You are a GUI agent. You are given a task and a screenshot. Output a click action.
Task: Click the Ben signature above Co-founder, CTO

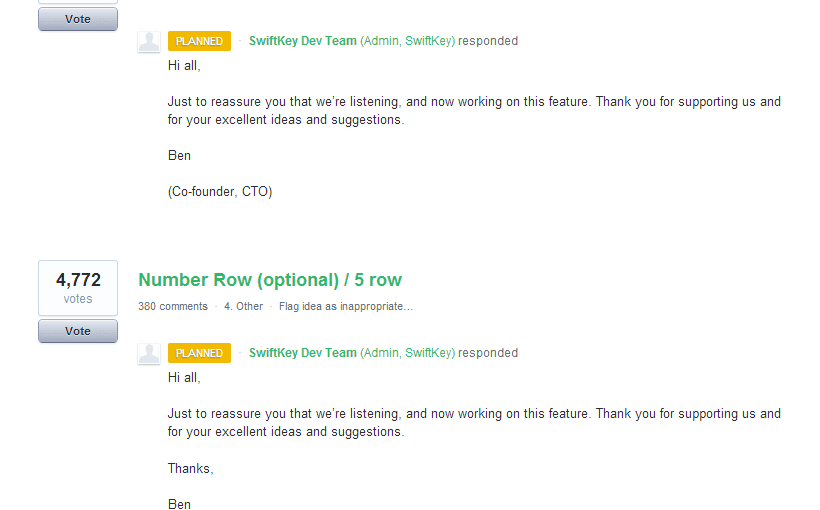[179, 156]
